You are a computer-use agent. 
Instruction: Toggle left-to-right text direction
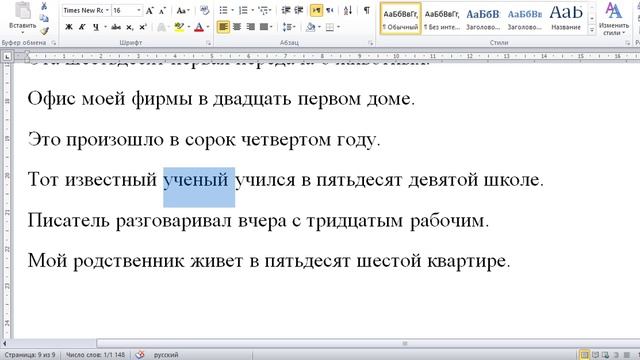(x=316, y=11)
